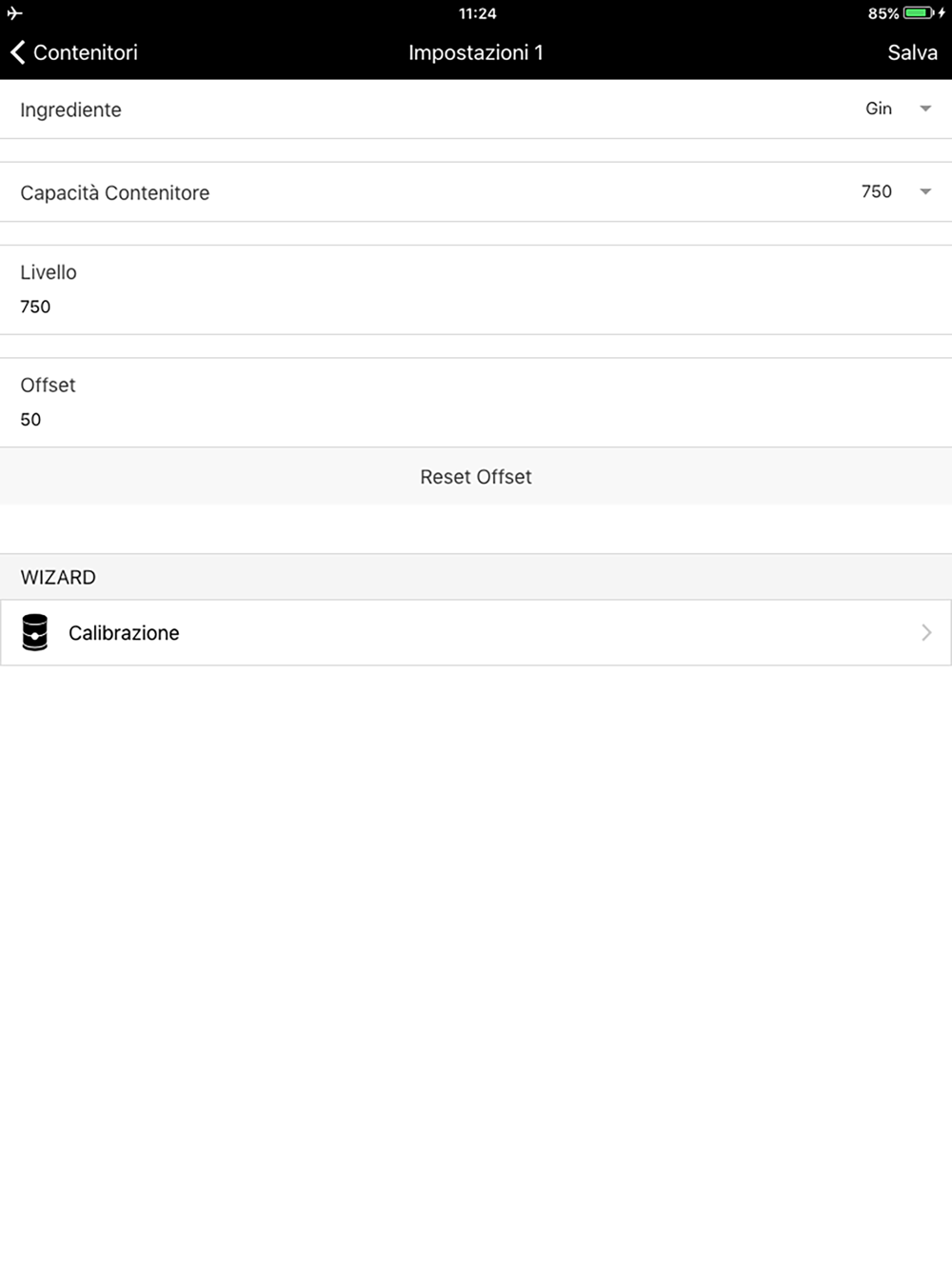Click the right chevron on Calibrazione row

926,632
